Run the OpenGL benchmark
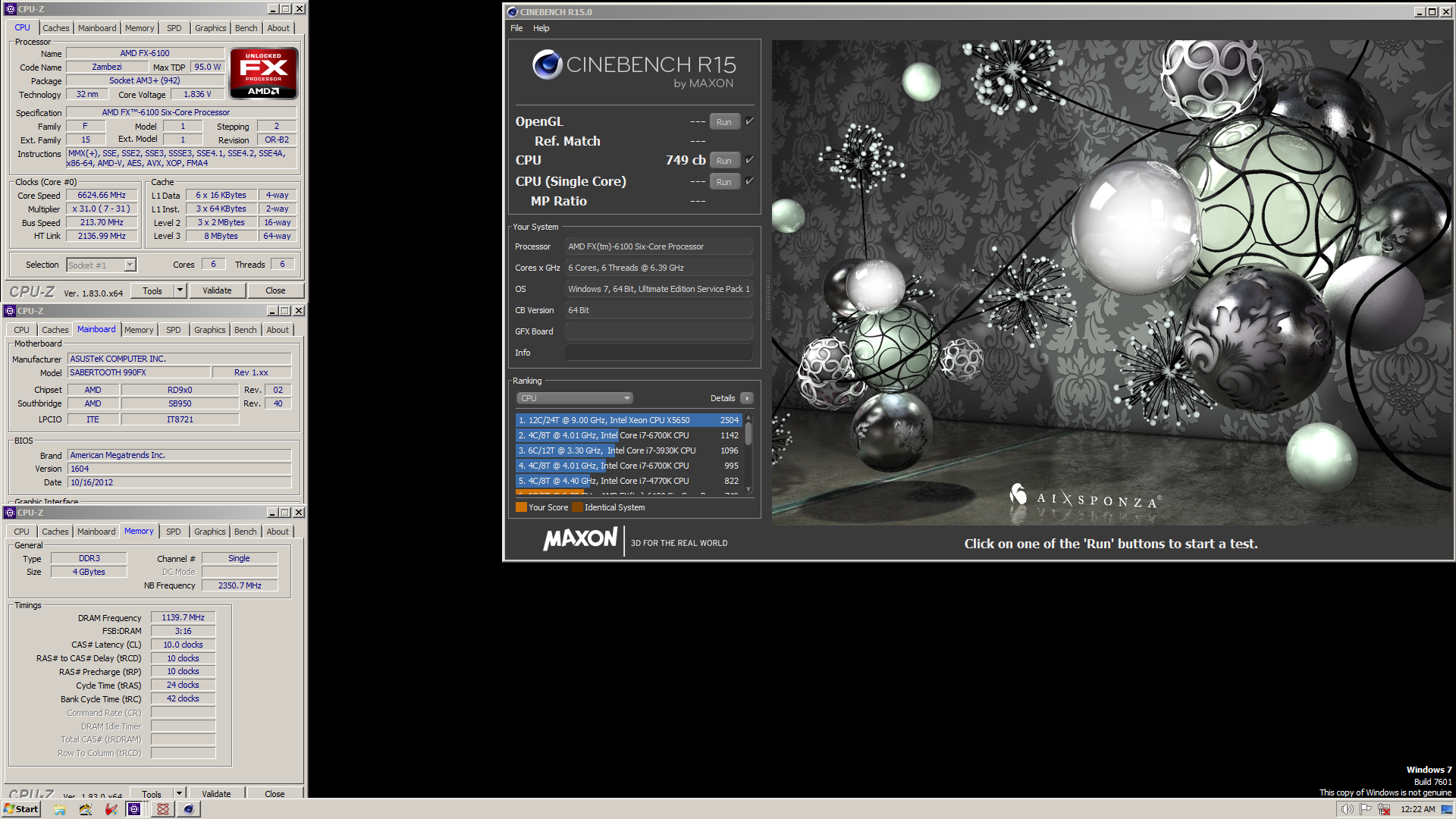 pyautogui.click(x=724, y=122)
